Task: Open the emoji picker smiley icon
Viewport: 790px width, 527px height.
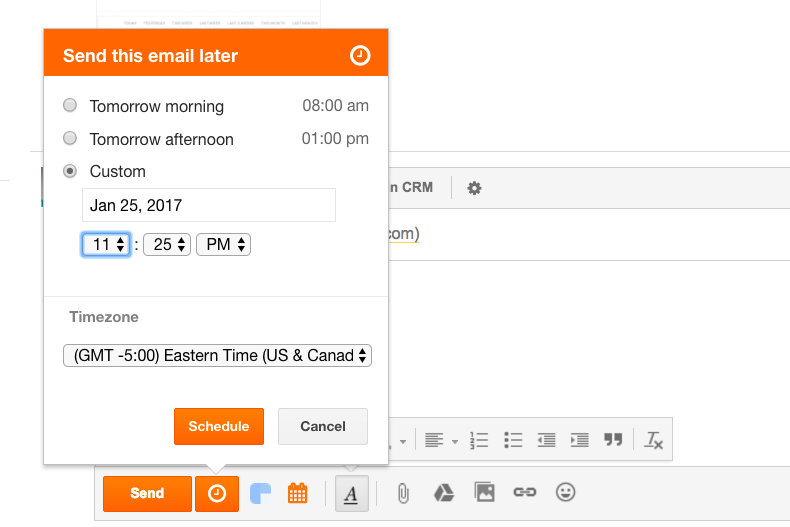Action: pyautogui.click(x=566, y=492)
